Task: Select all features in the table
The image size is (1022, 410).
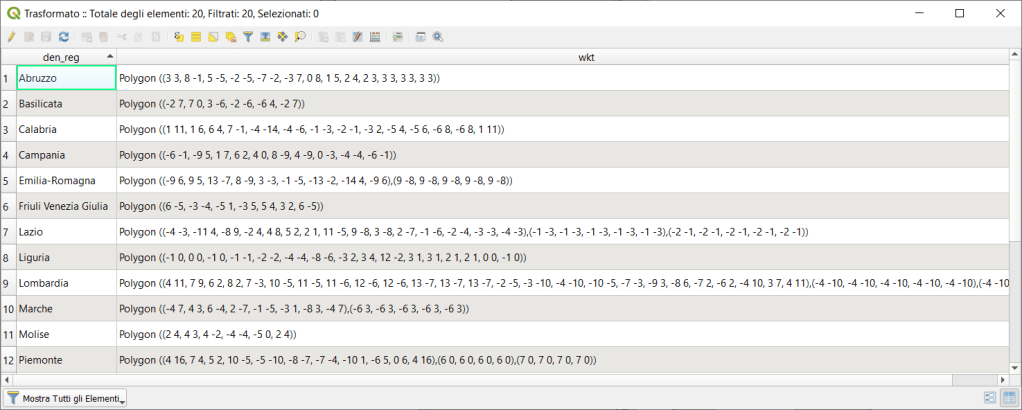Action: point(196,37)
